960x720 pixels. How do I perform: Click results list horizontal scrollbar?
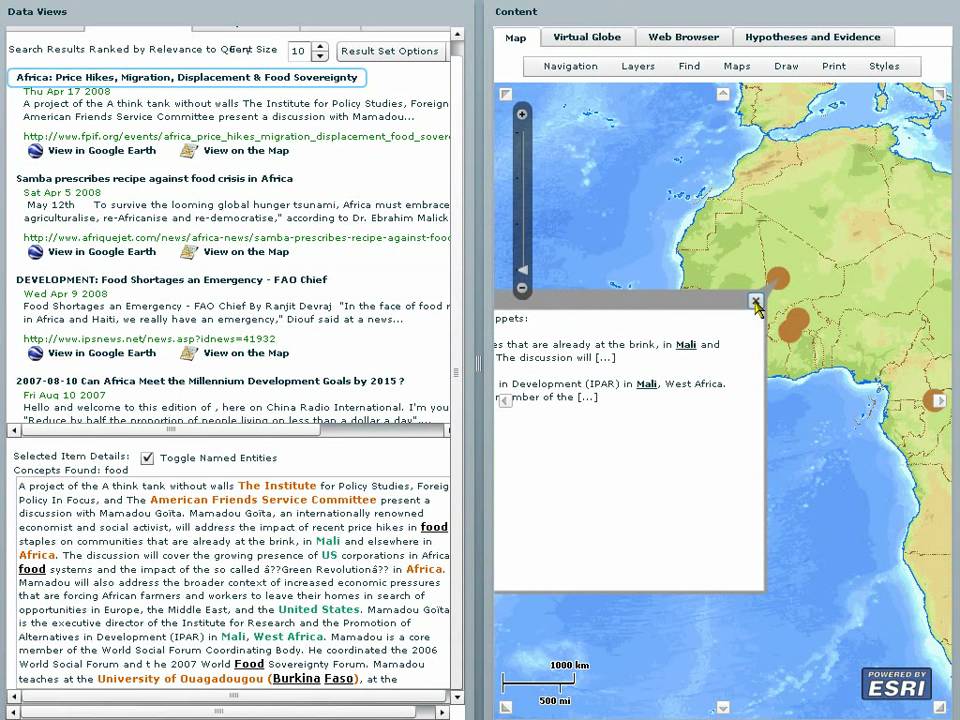(x=171, y=430)
